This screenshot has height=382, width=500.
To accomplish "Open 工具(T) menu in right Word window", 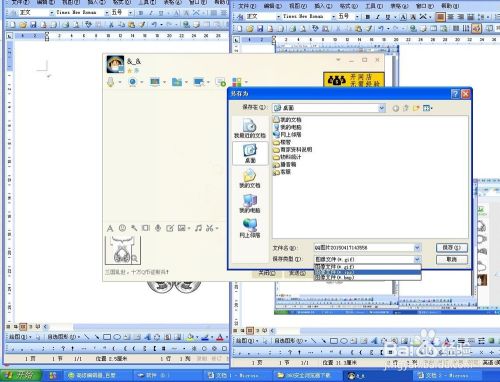I will click(374, 6).
